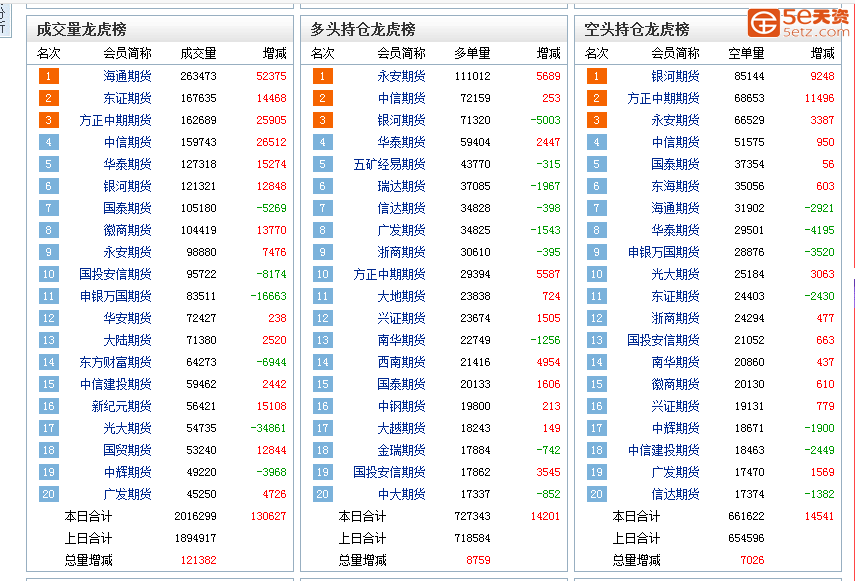
Task: Click 信达期货 in the 多头持仓龙虎榜 table
Action: click(x=401, y=208)
